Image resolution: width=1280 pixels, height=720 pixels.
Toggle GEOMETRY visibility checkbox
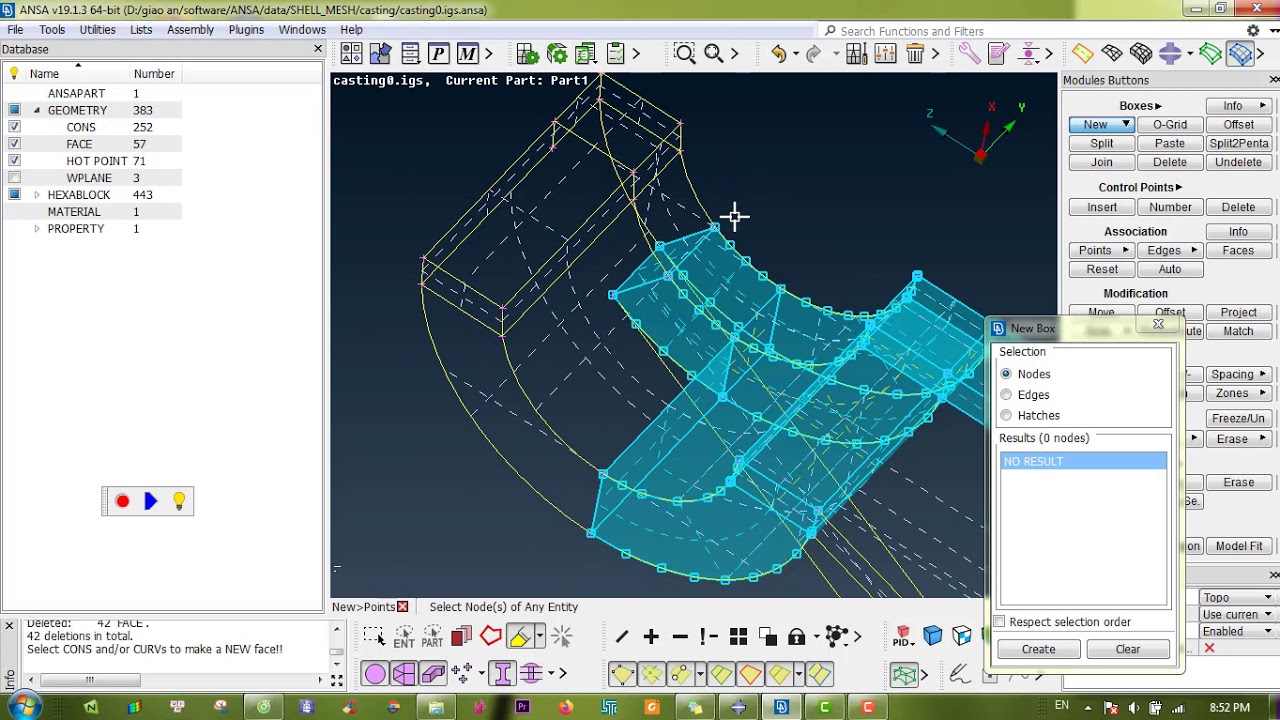14,110
